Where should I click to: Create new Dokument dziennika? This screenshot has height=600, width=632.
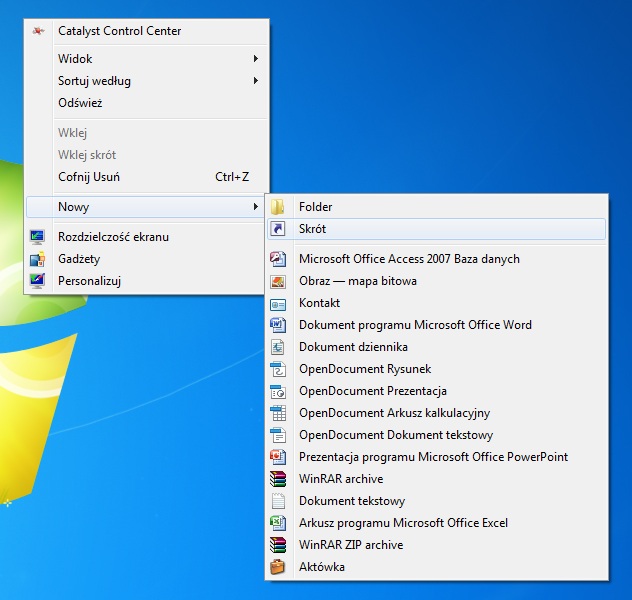click(x=437, y=347)
